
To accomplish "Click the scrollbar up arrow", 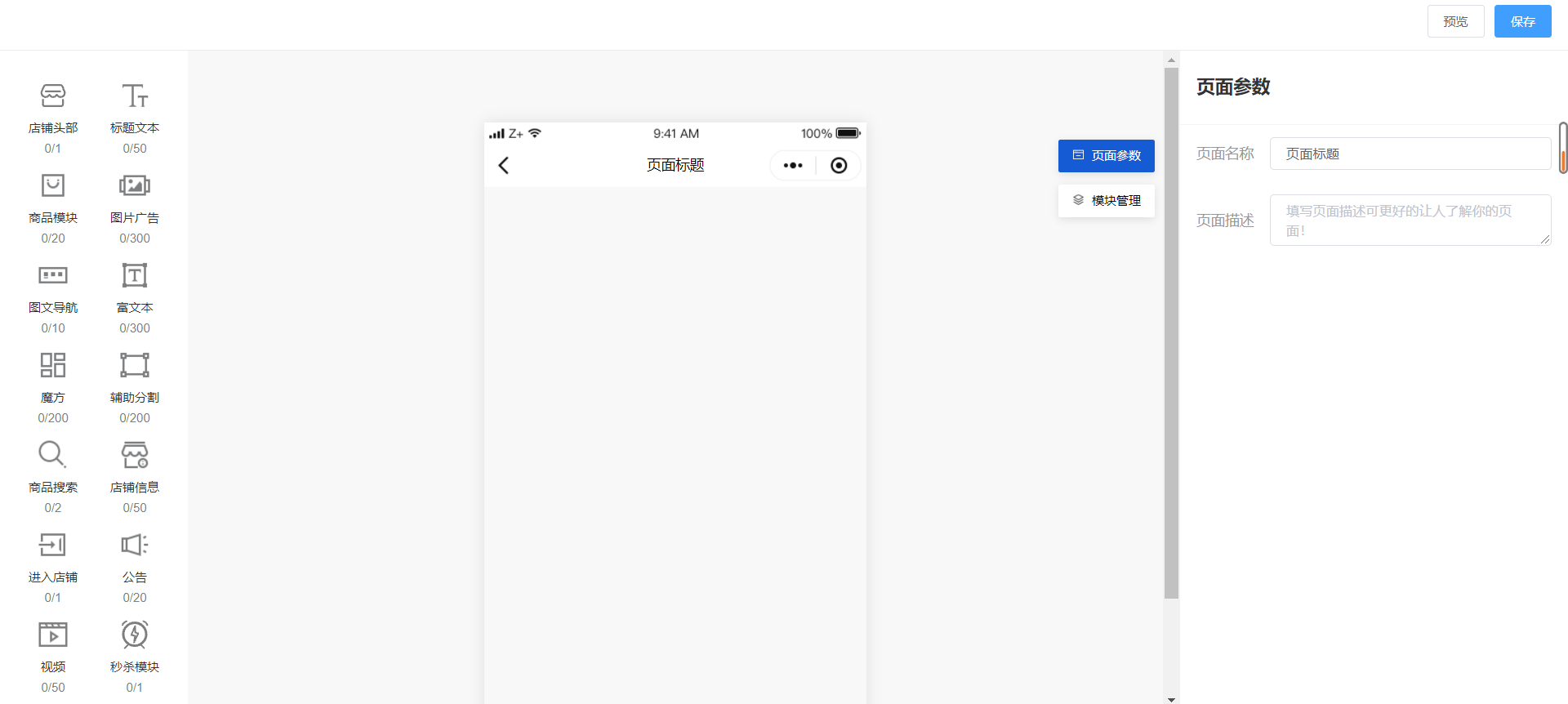I will [1171, 60].
